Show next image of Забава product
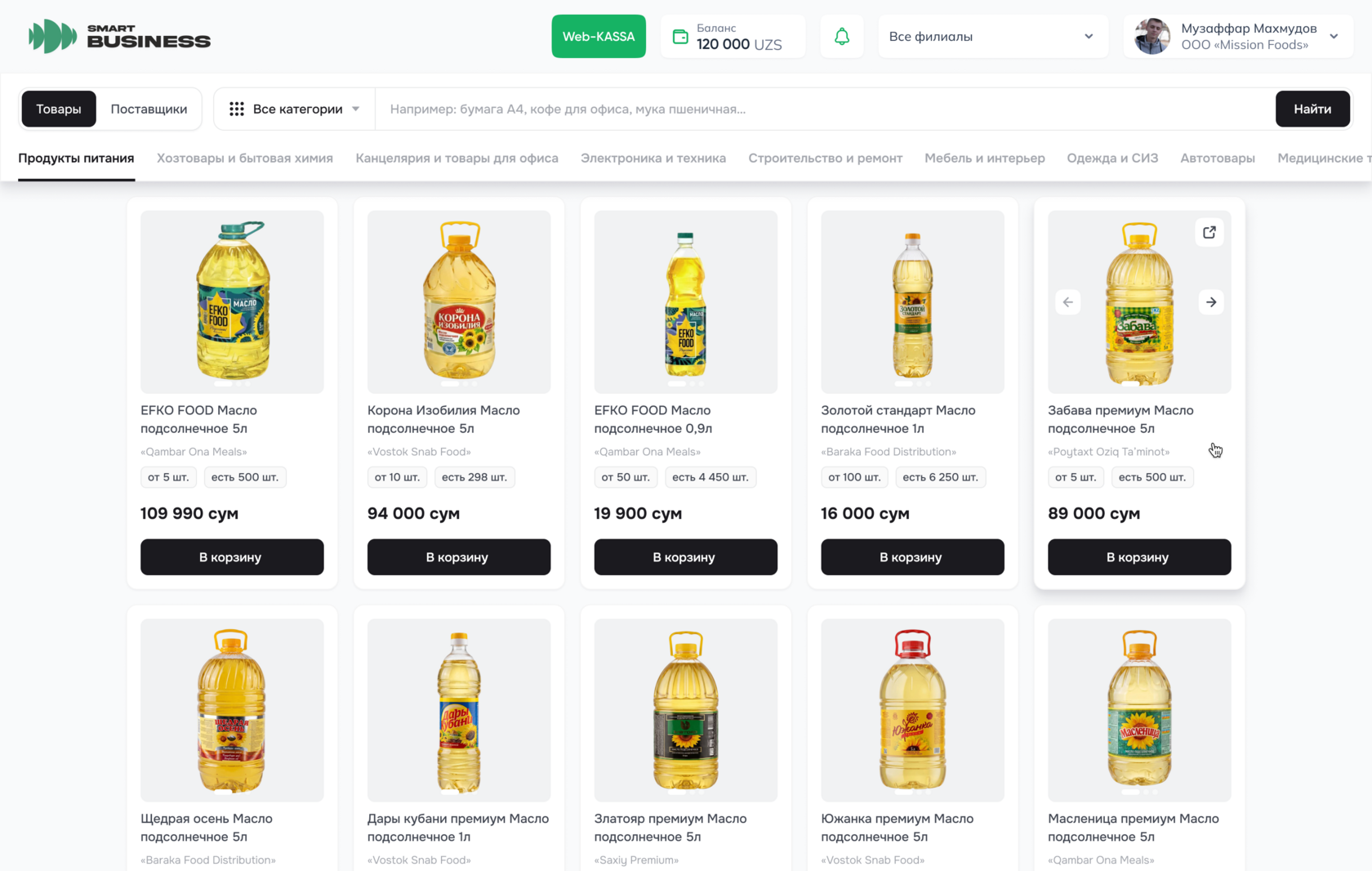The width and height of the screenshot is (1372, 871). (x=1211, y=302)
